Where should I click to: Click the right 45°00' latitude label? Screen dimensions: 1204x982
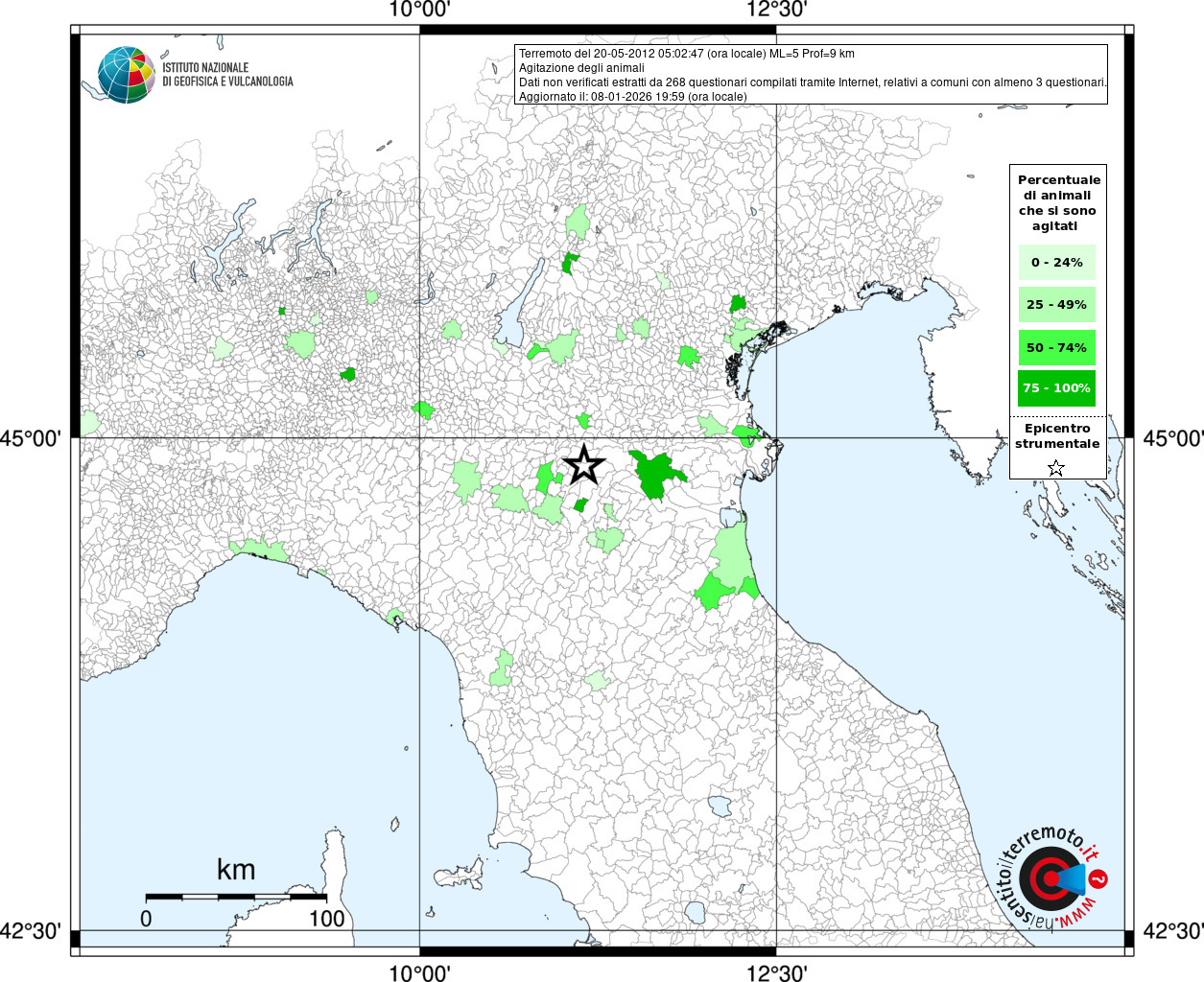[1173, 438]
